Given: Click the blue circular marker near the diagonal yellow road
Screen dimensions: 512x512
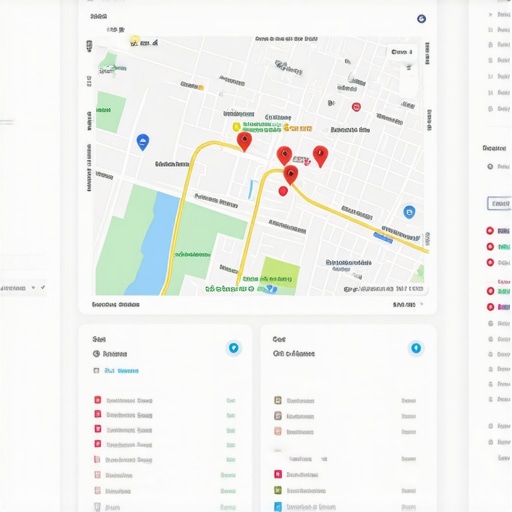Looking at the screenshot, I should pos(409,212).
